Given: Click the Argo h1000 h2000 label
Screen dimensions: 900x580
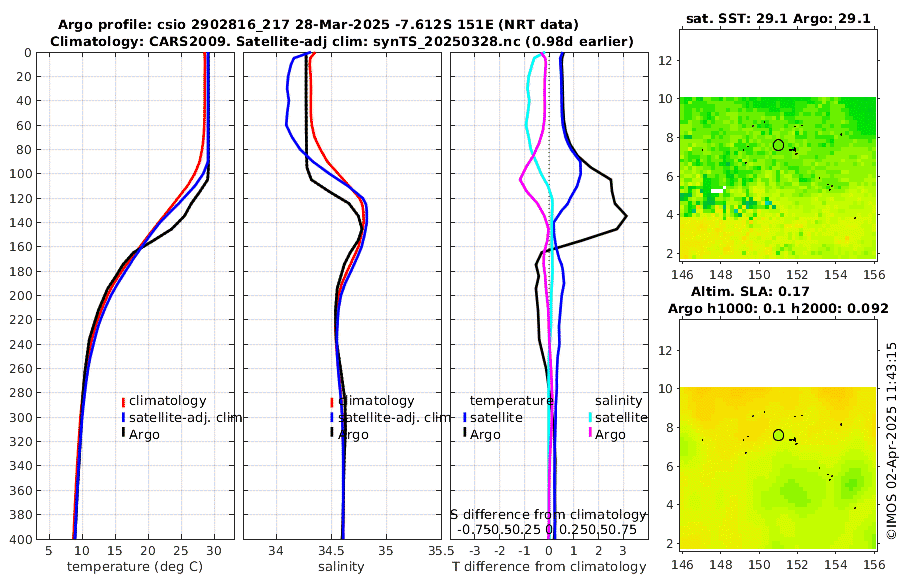Looking at the screenshot, I should (778, 309).
